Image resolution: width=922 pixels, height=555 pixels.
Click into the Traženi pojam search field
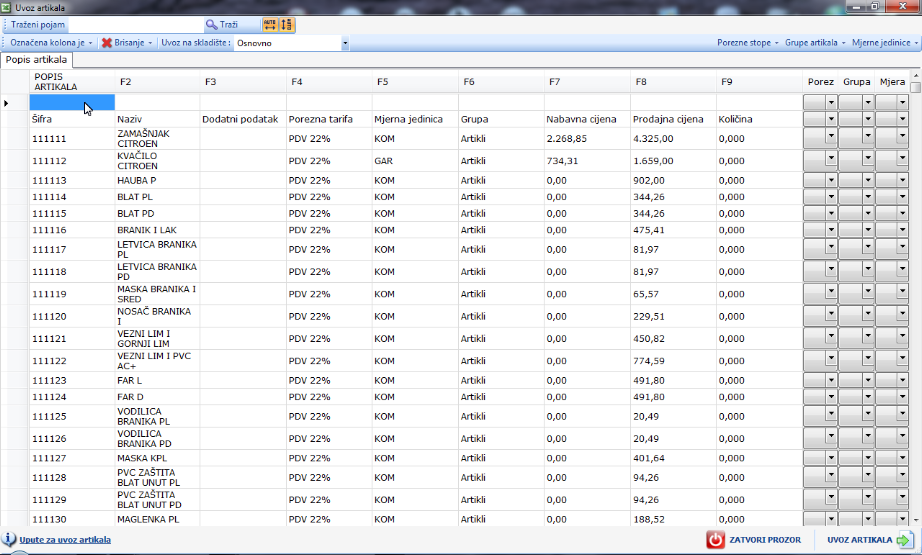(135, 25)
